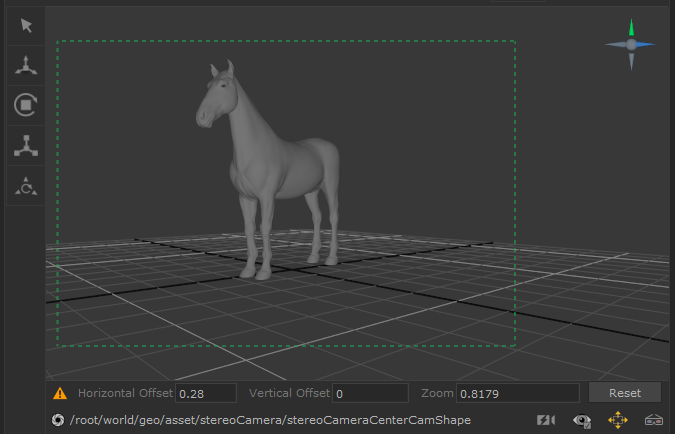Open the camera picker aperture icon

coord(58,420)
